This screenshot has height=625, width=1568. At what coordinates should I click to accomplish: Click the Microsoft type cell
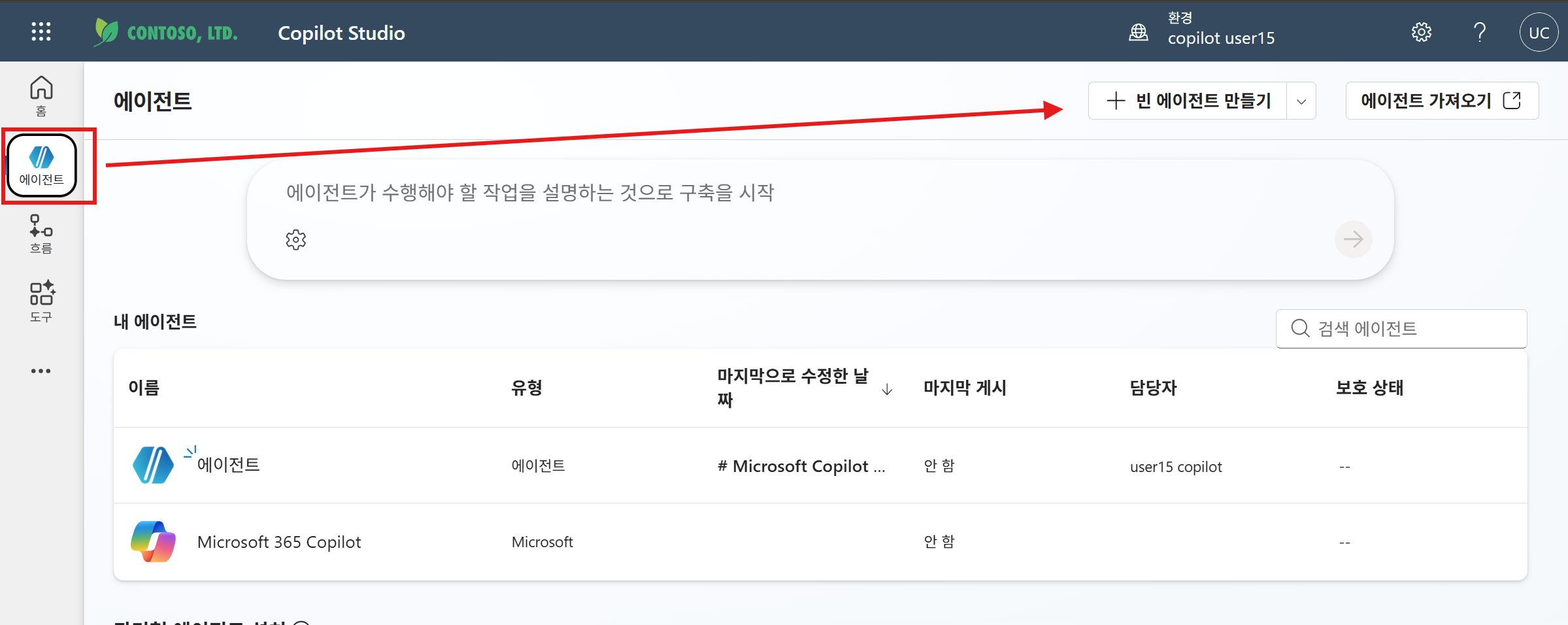pos(542,542)
